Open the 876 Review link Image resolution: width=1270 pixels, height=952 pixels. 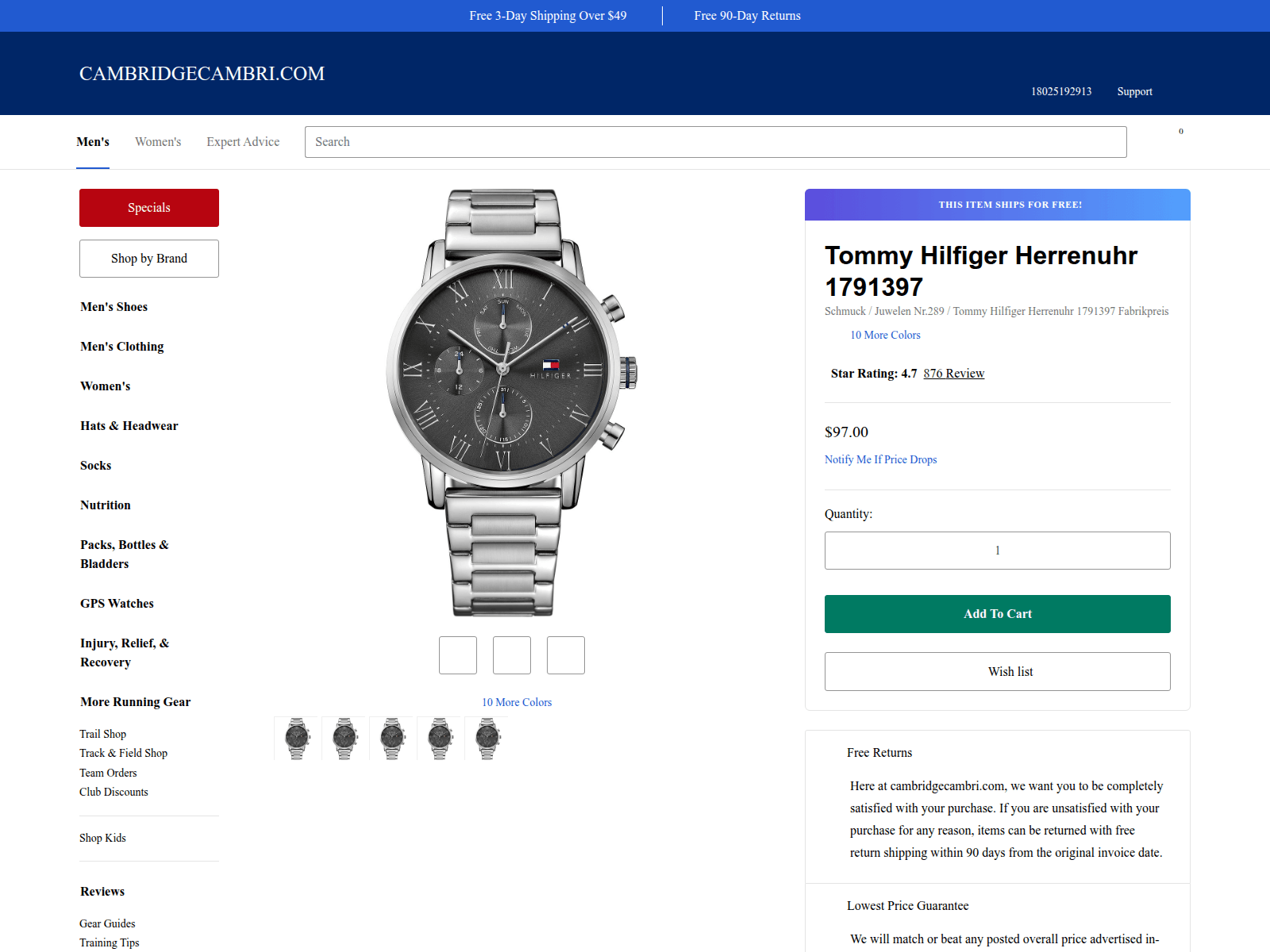pos(954,374)
